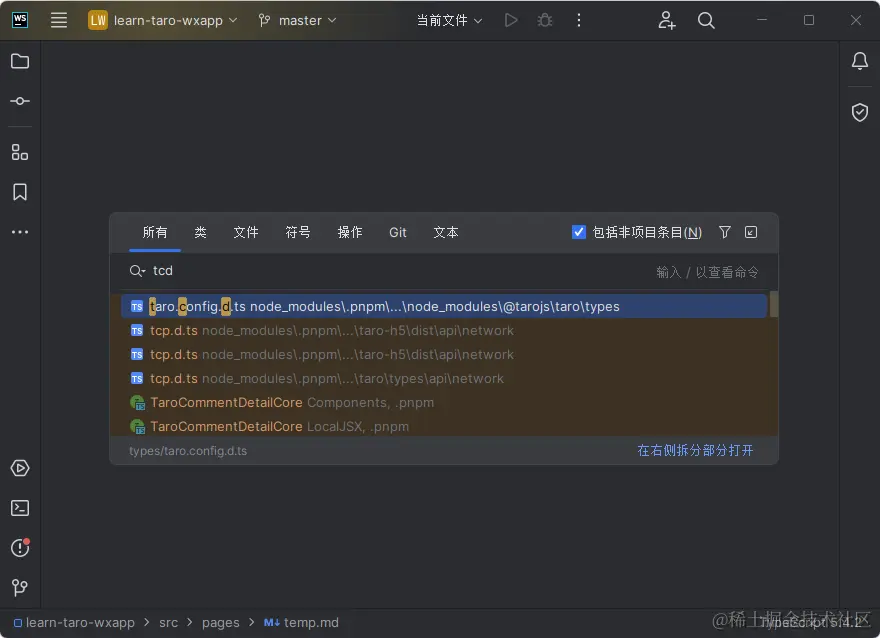Disable the 包括非项目条目 checkbox

(x=579, y=231)
